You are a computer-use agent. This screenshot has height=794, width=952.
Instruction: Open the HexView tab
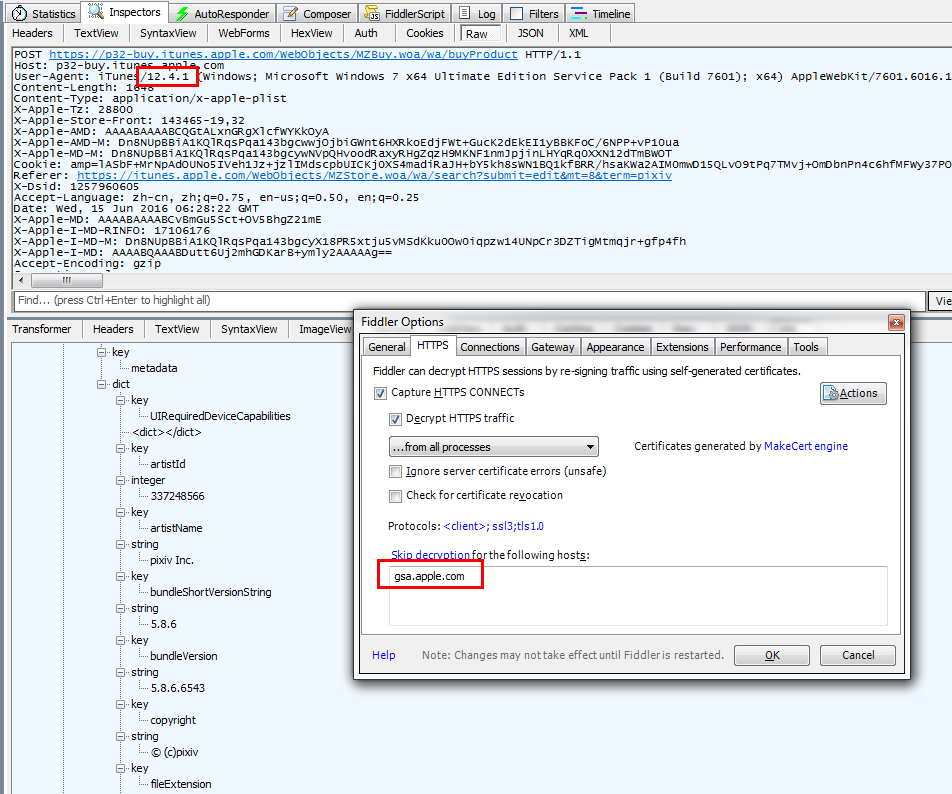(311, 33)
